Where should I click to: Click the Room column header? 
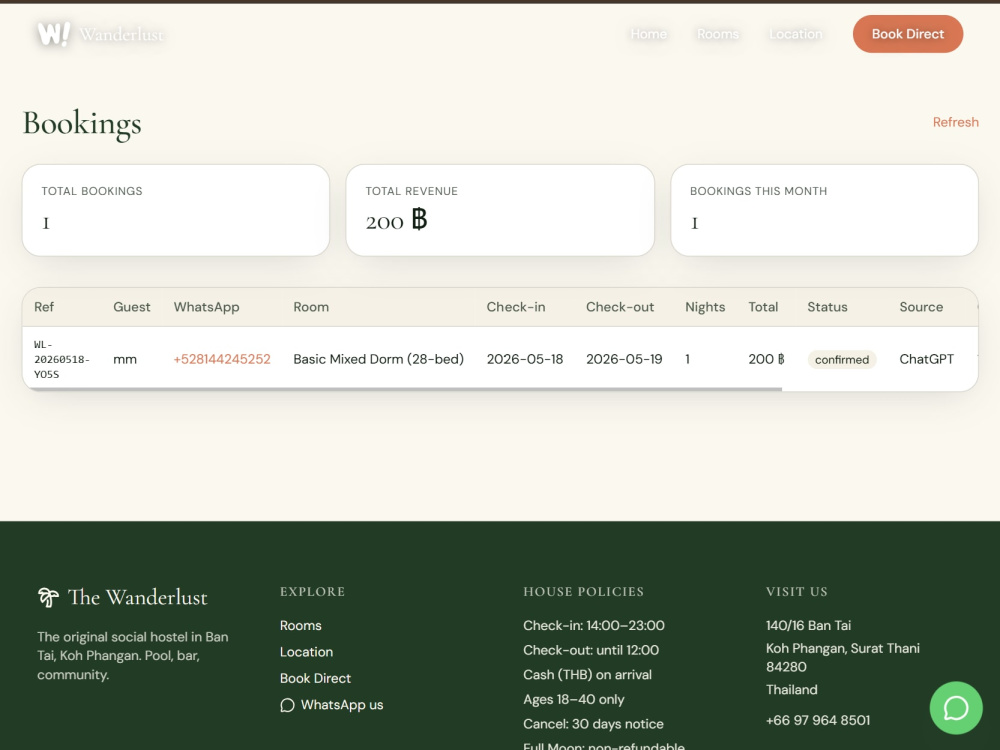click(311, 307)
